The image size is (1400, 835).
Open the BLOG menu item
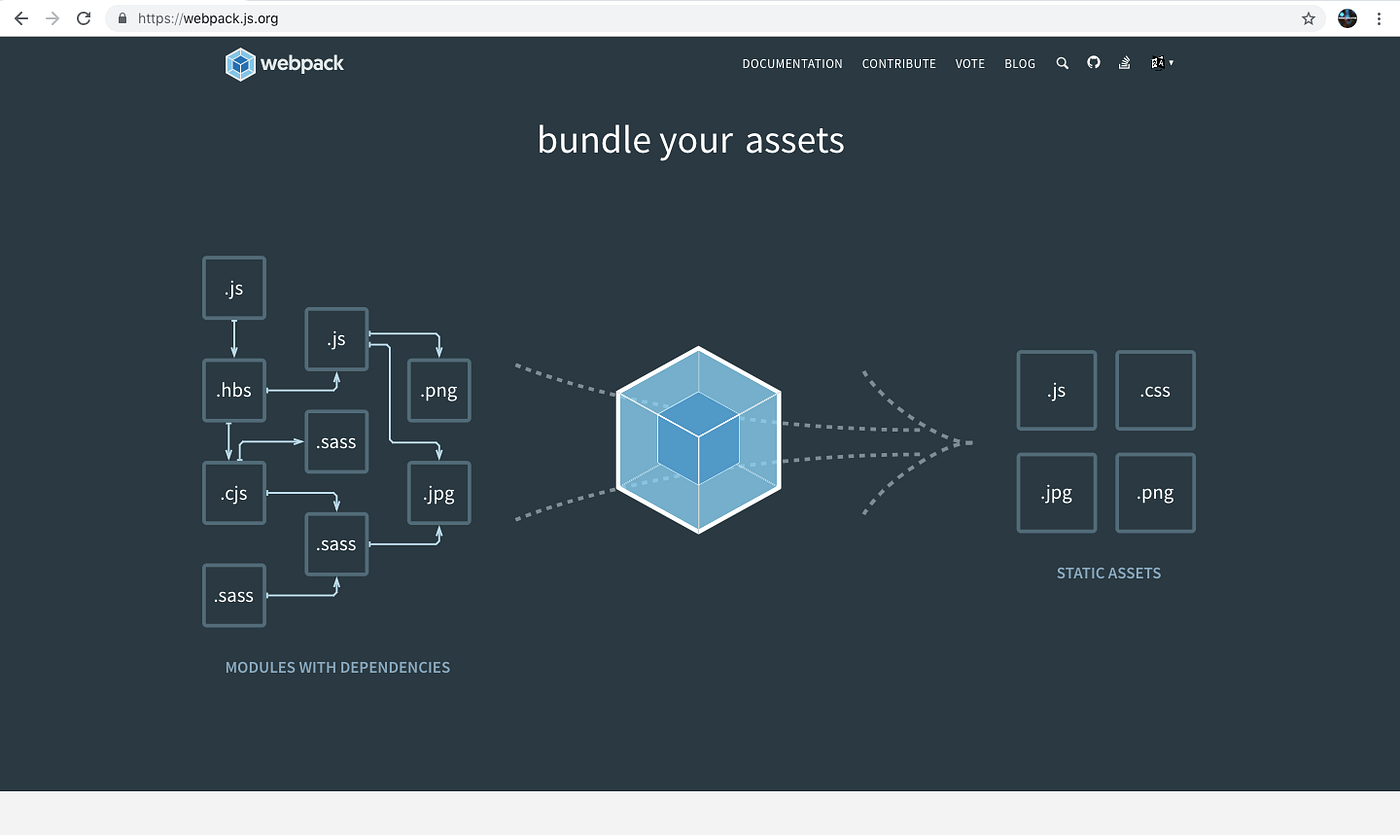coord(1020,63)
